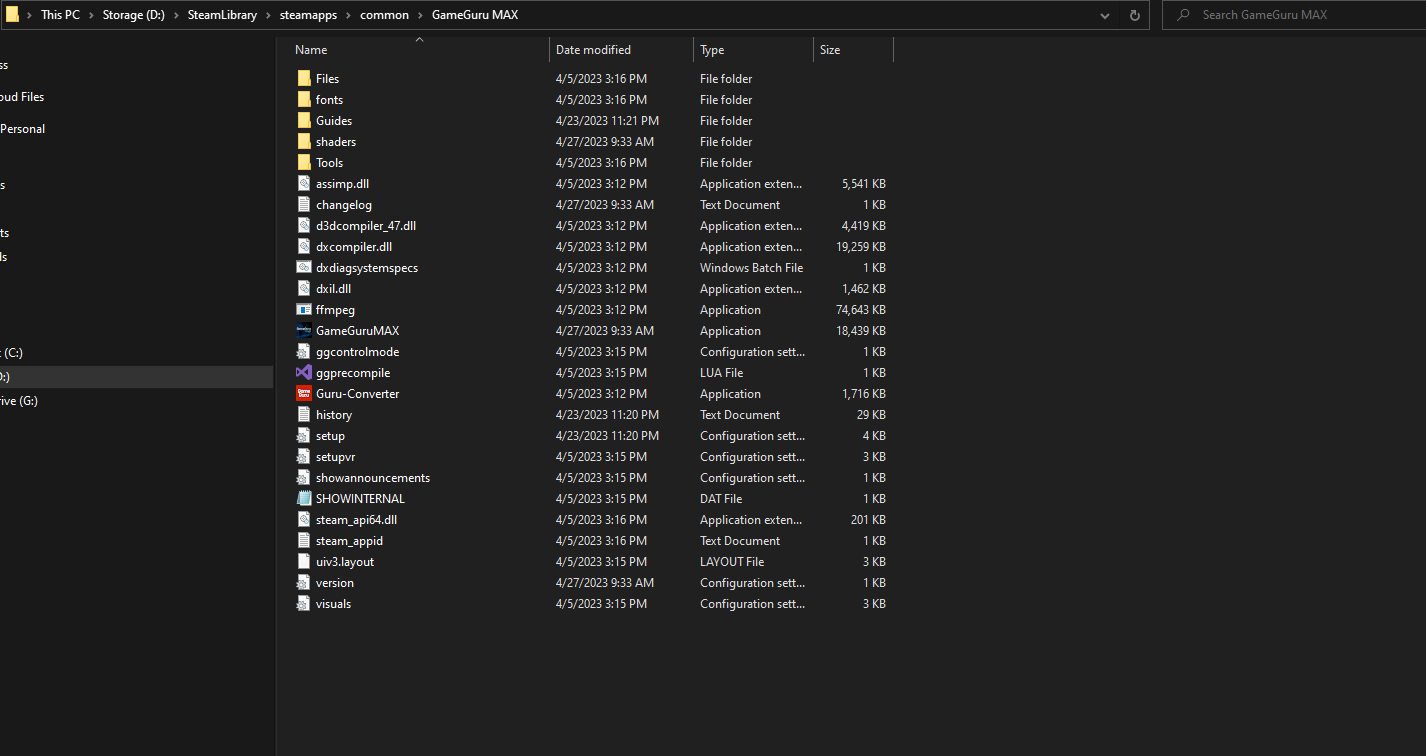Open steamapps from the breadcrumb path

pos(309,14)
